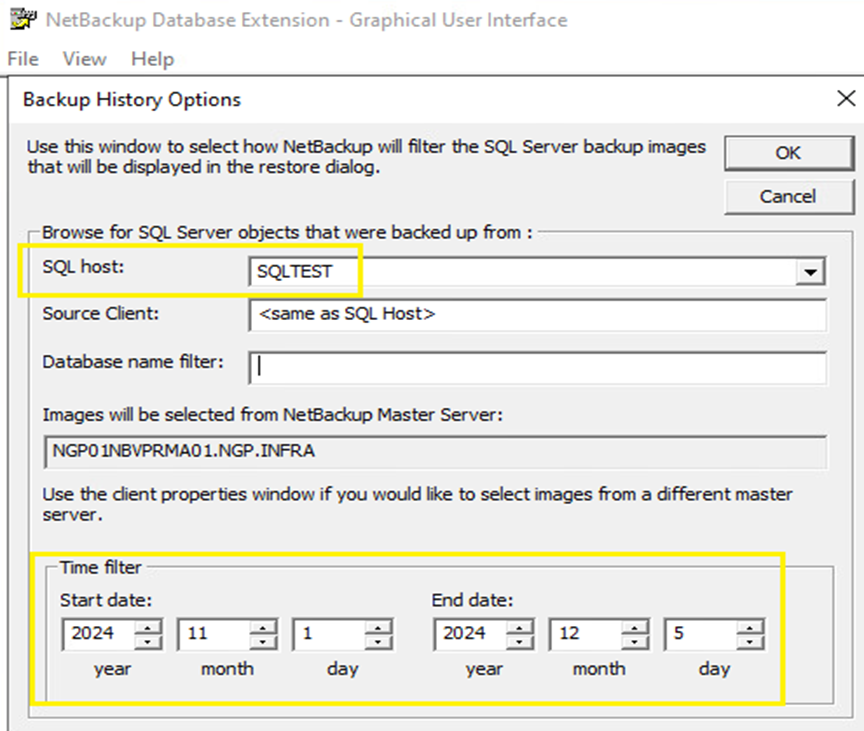This screenshot has height=731, width=864.
Task: Click the 'Start date:' label
Action: click(x=106, y=600)
